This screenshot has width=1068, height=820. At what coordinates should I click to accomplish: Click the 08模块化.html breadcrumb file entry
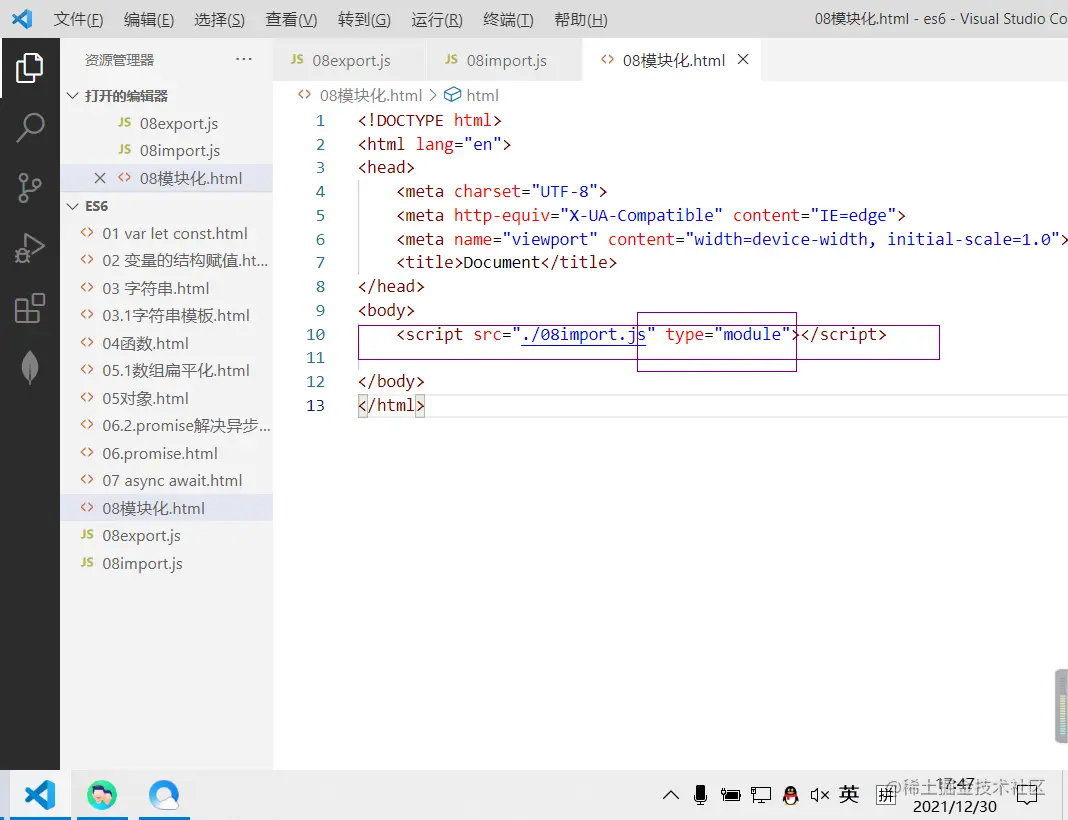click(x=360, y=95)
